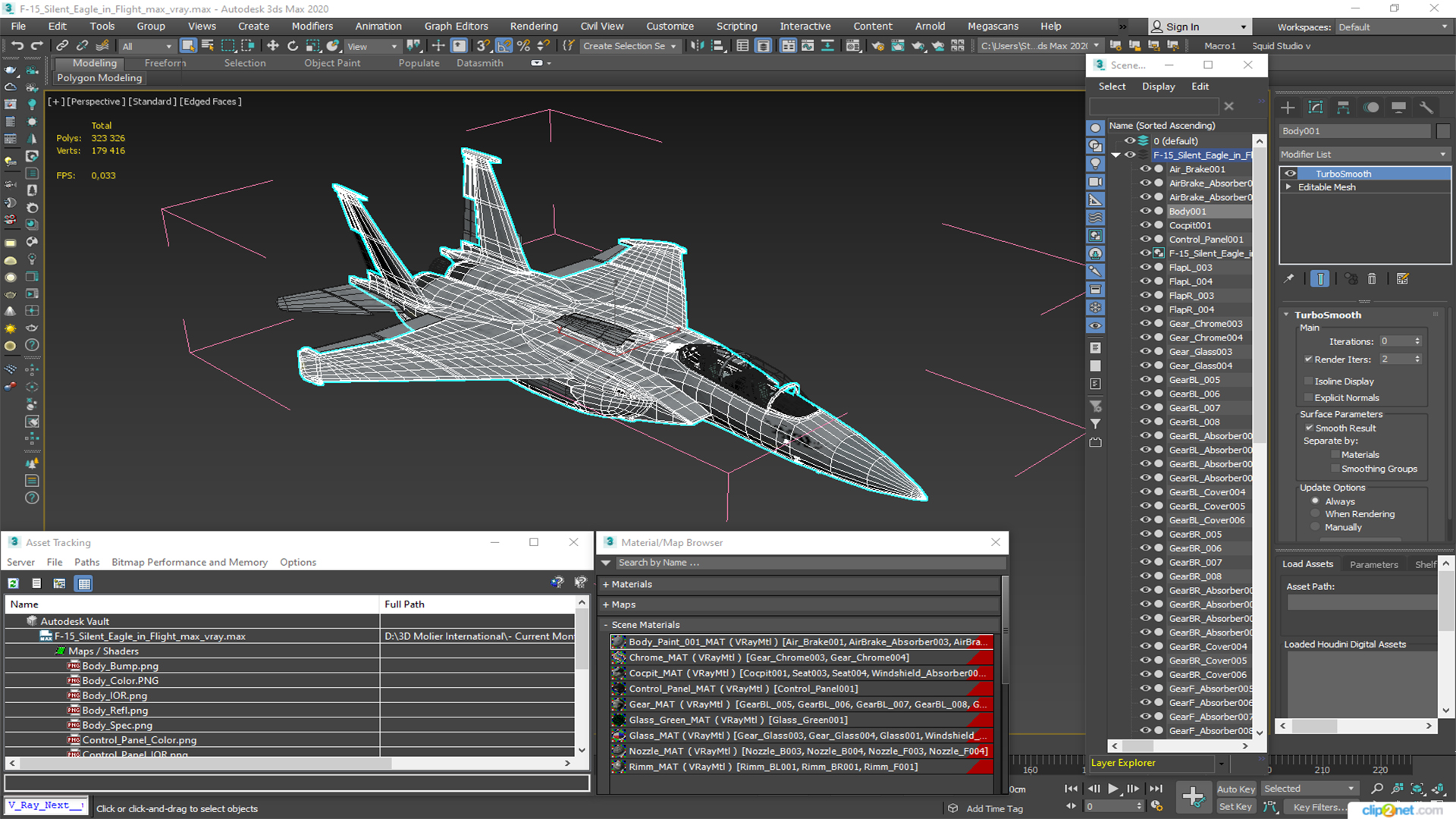
Task: Enable the Isoline Display checkbox
Action: click(1308, 381)
